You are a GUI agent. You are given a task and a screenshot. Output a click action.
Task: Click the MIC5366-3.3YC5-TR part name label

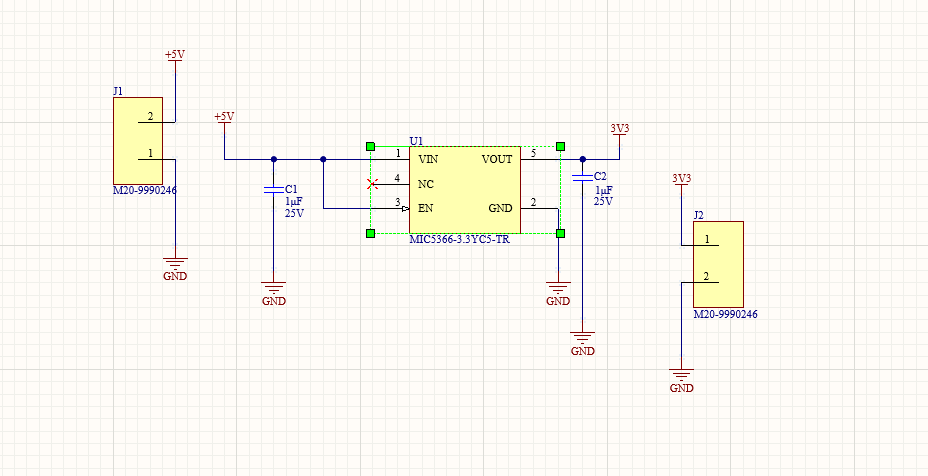pyautogui.click(x=459, y=240)
